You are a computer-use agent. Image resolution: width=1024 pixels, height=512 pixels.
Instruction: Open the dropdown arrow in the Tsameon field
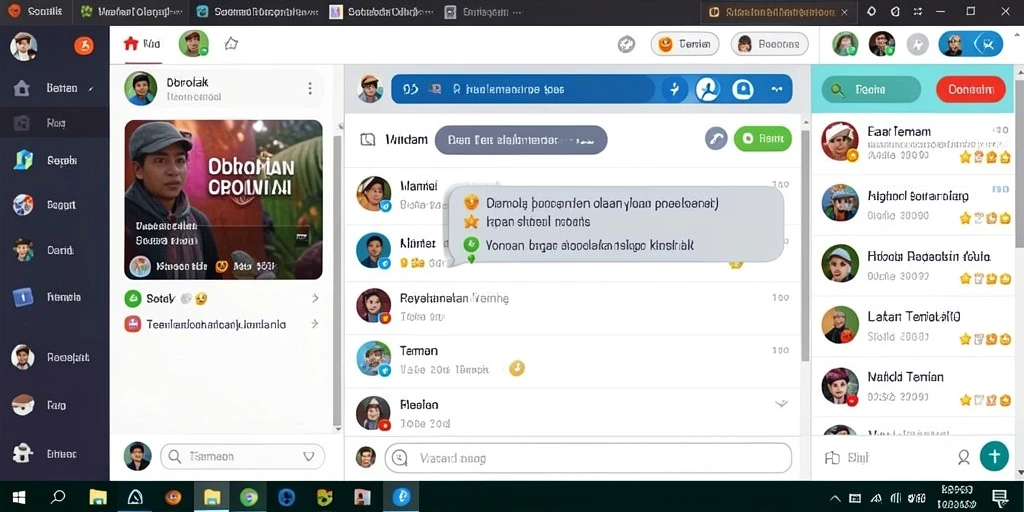coord(308,456)
